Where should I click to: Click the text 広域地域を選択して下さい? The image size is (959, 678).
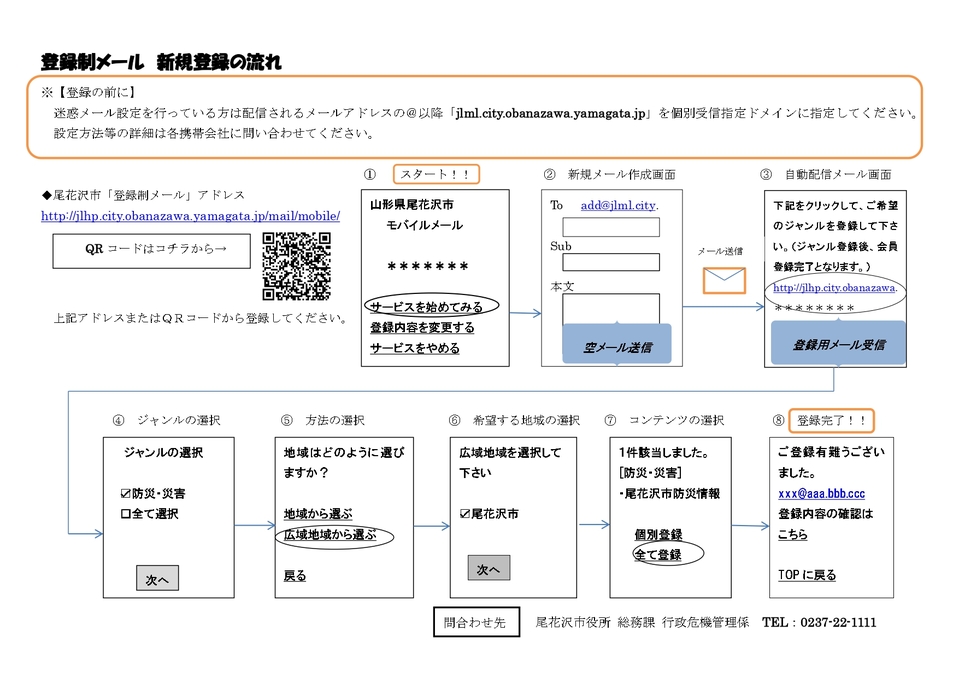(510, 462)
